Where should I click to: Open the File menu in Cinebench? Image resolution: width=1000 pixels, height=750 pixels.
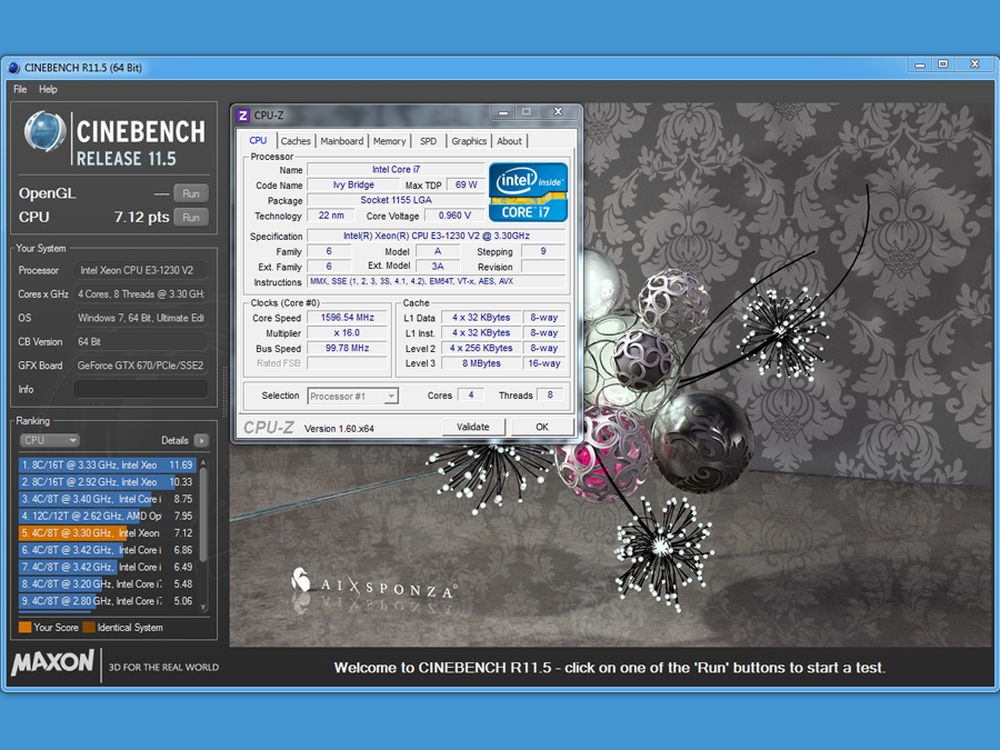pos(20,89)
